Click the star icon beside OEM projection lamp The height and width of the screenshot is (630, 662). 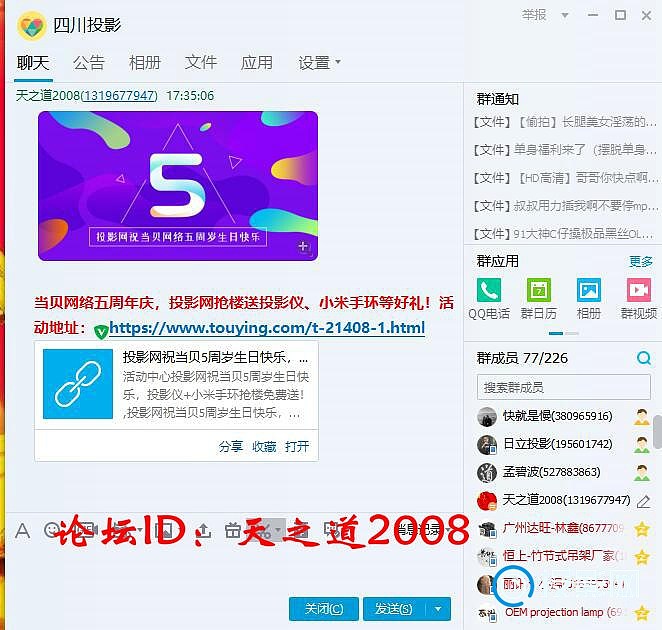[x=642, y=613]
